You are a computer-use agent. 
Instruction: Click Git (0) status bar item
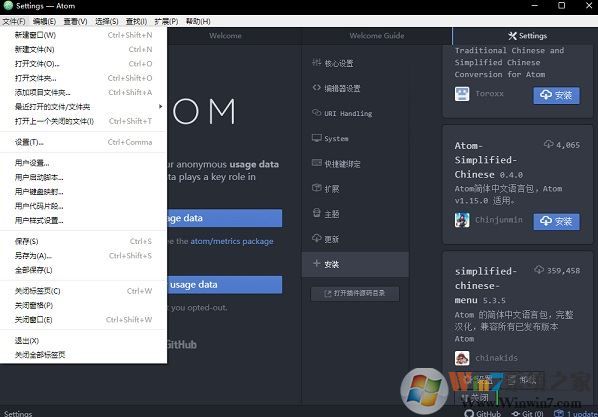[528, 414]
